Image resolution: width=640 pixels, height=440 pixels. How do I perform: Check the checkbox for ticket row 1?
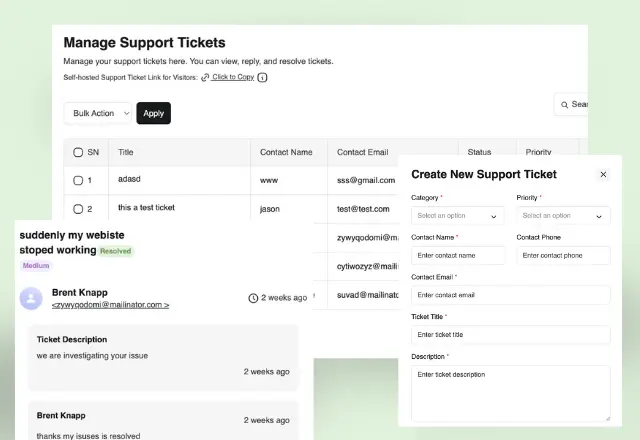[78, 180]
